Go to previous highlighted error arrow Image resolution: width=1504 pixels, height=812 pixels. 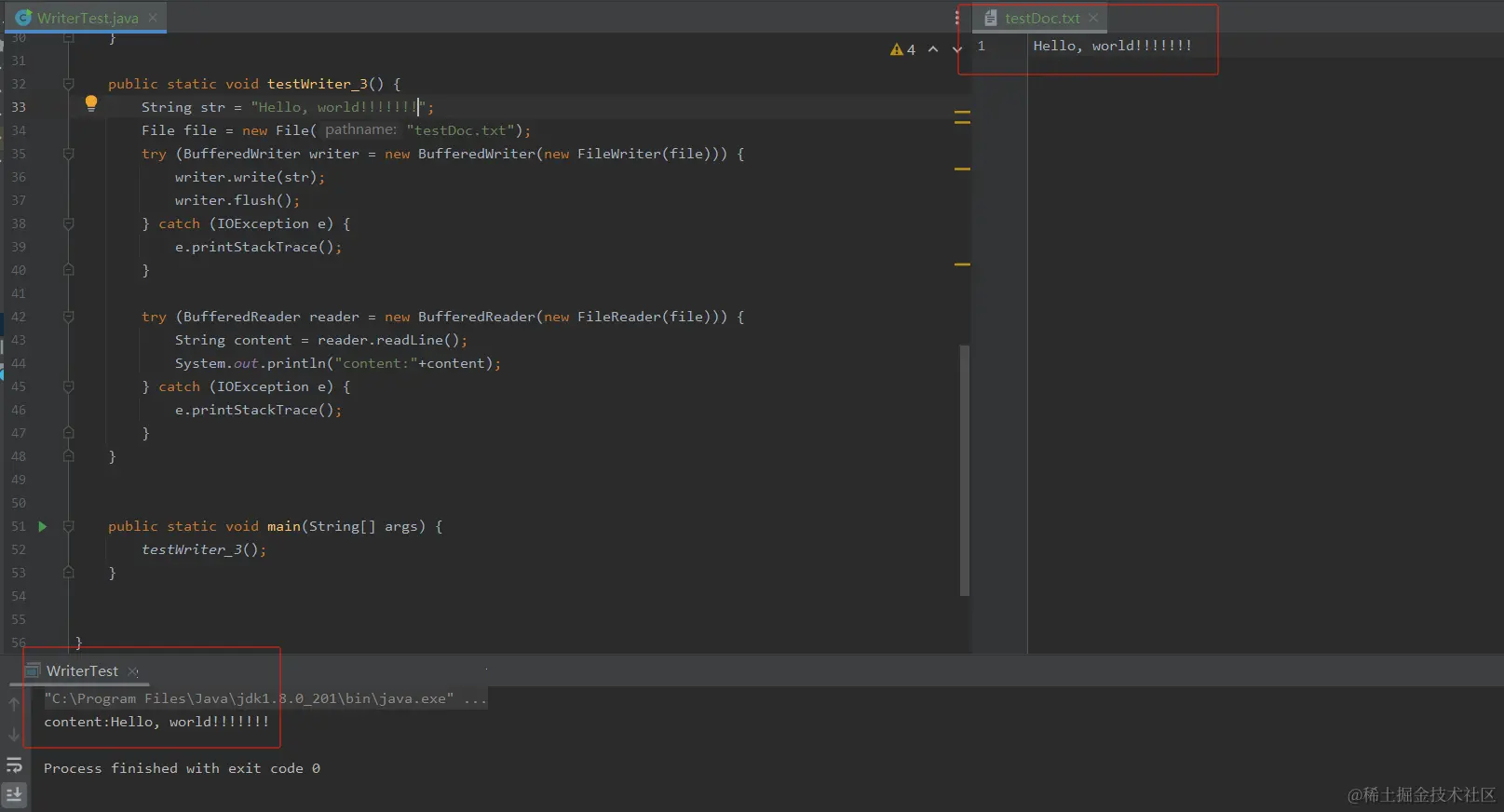[933, 49]
